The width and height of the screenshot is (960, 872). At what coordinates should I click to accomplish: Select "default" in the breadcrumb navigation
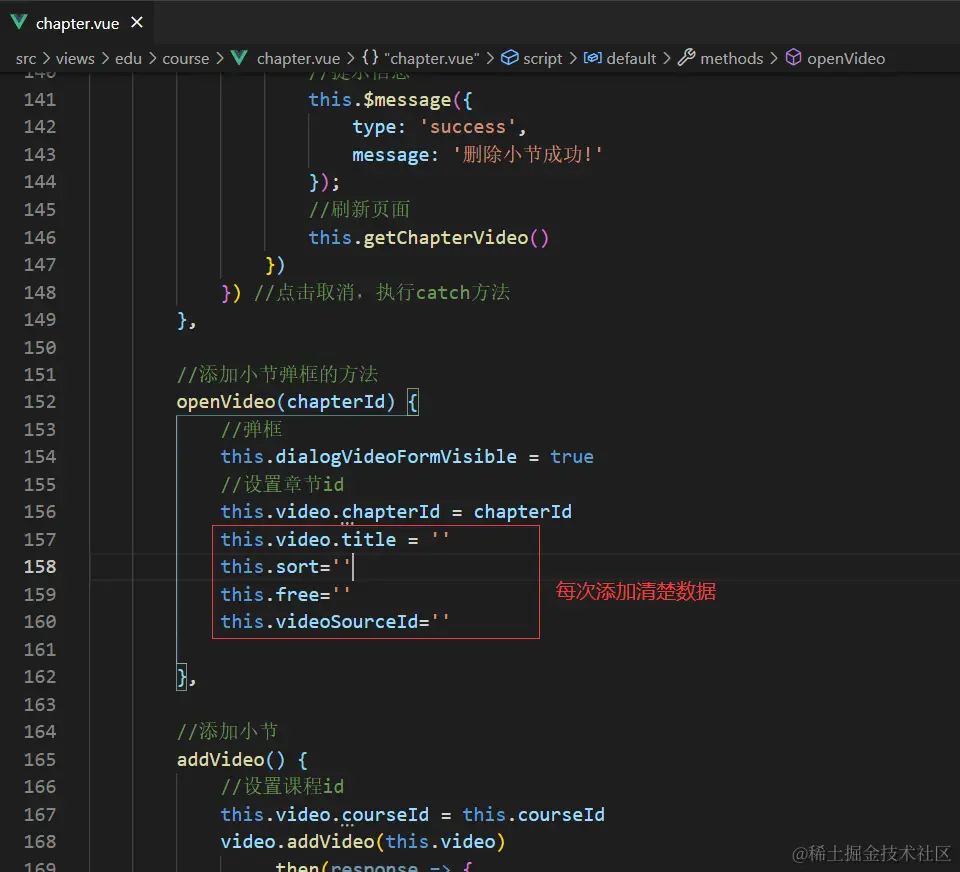pyautogui.click(x=632, y=58)
